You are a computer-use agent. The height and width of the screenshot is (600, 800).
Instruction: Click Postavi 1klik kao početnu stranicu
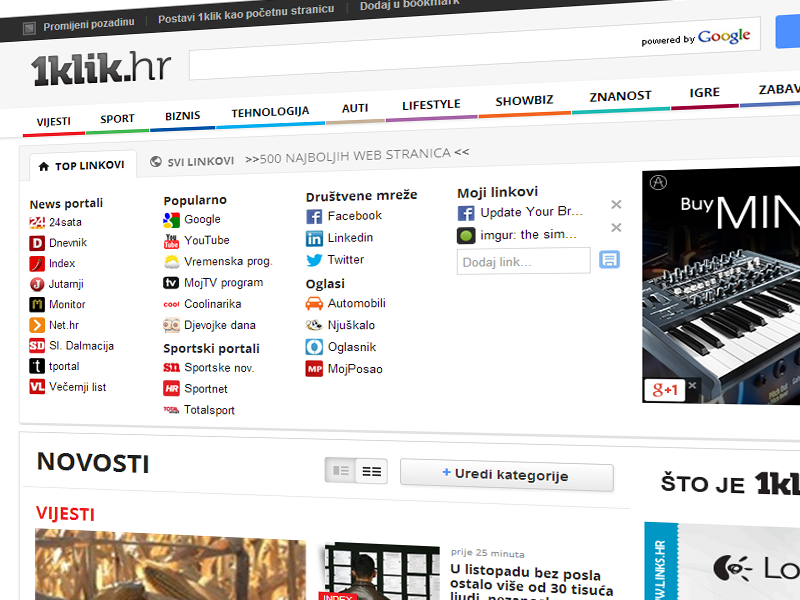point(246,14)
